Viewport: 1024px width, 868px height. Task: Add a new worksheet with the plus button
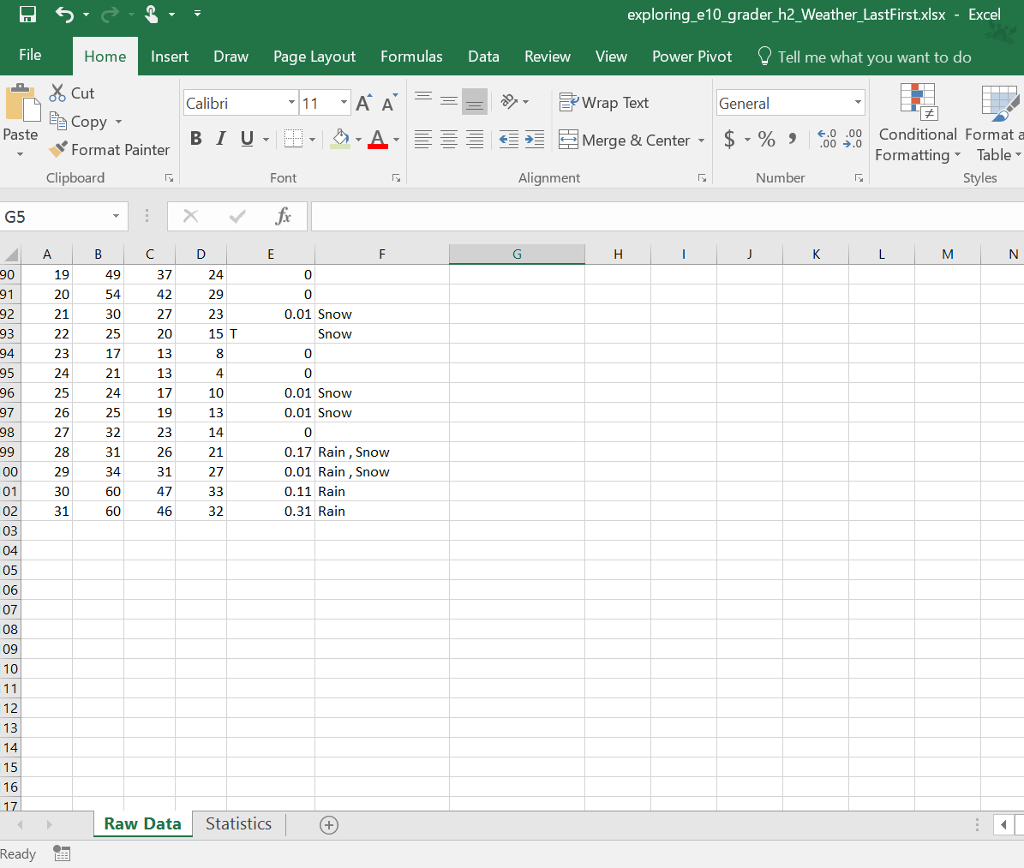point(328,824)
